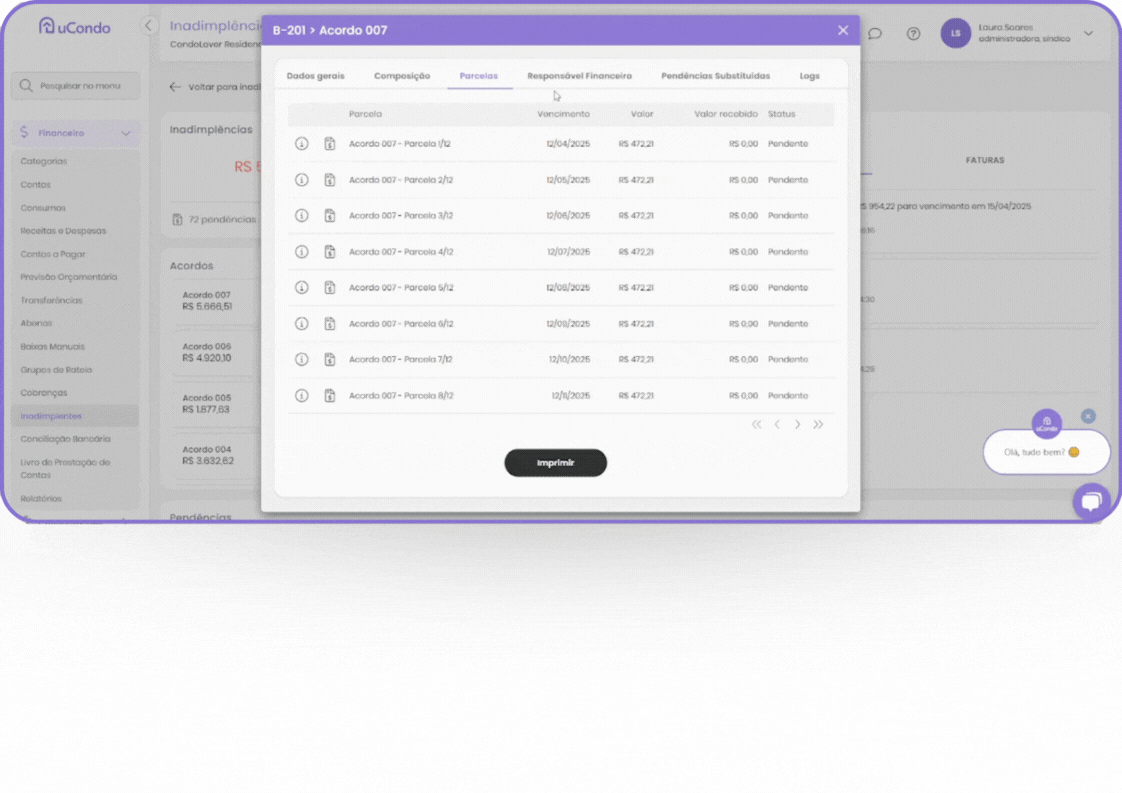Open Conciliação Bancária in sidebar

(x=66, y=439)
